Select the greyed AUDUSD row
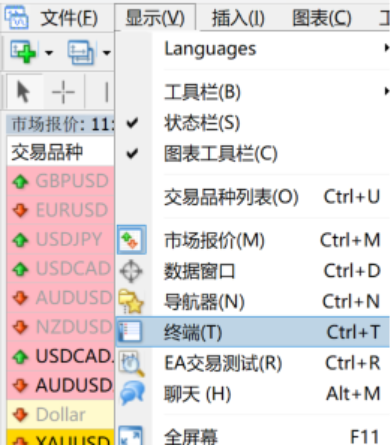 [x=60, y=298]
